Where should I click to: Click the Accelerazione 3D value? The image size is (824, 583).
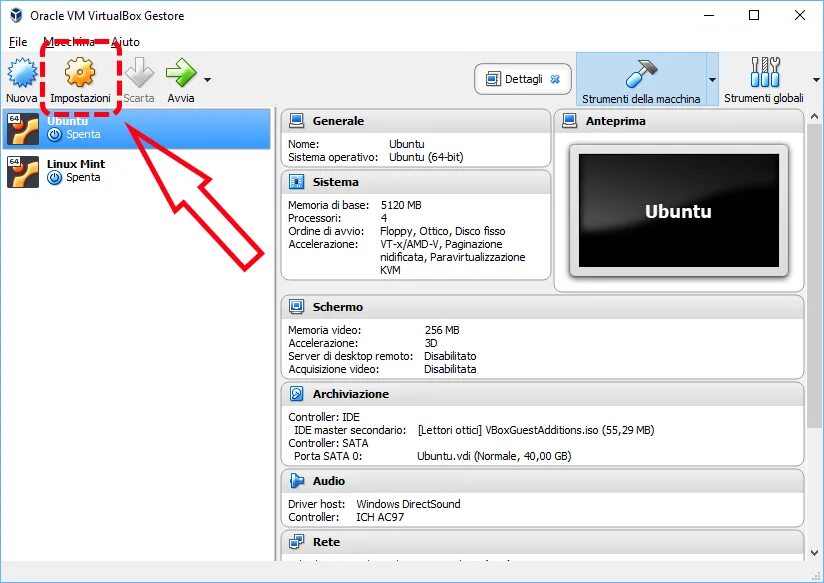click(431, 343)
